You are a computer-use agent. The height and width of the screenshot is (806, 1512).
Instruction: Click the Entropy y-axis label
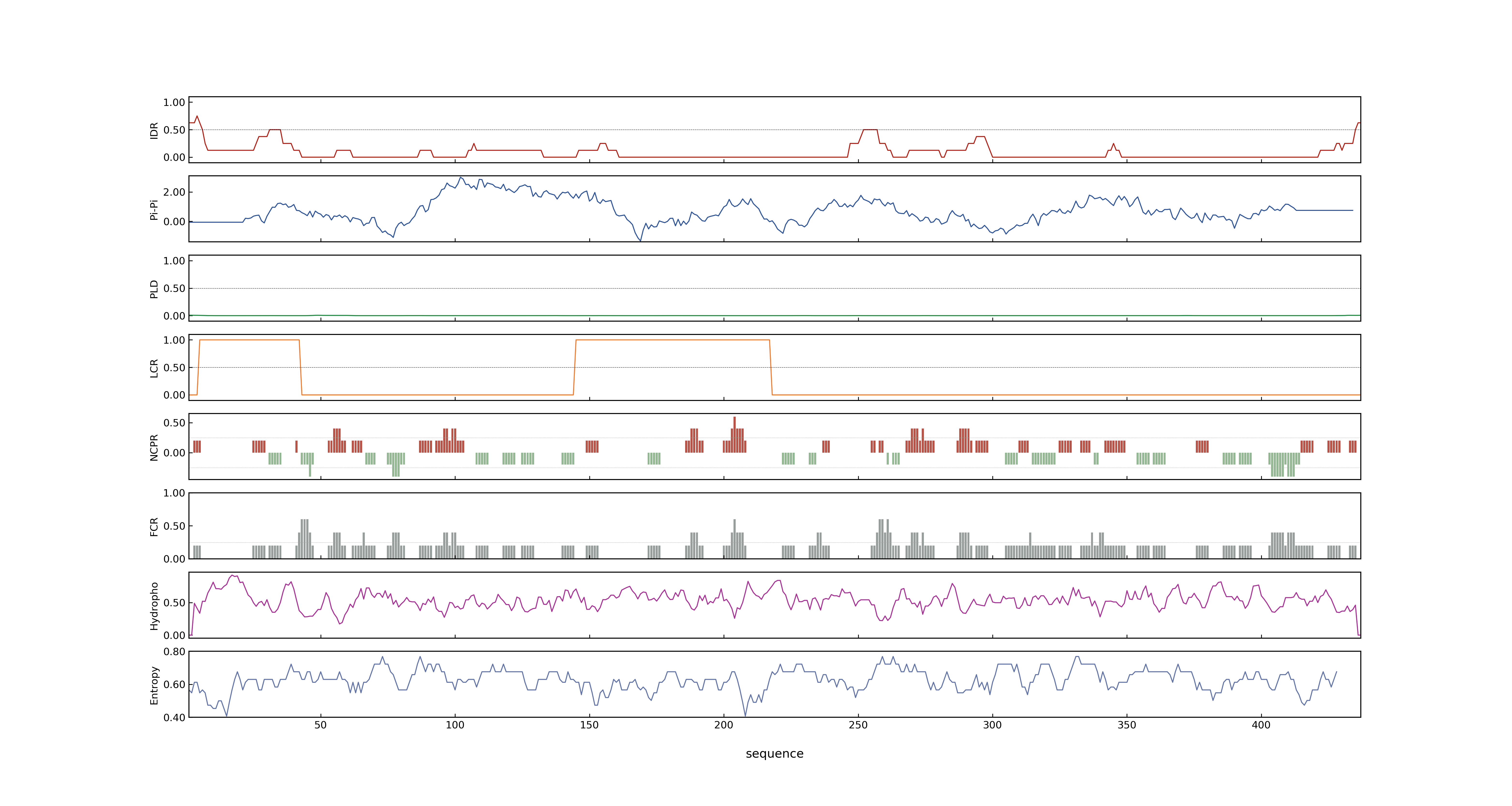point(154,685)
